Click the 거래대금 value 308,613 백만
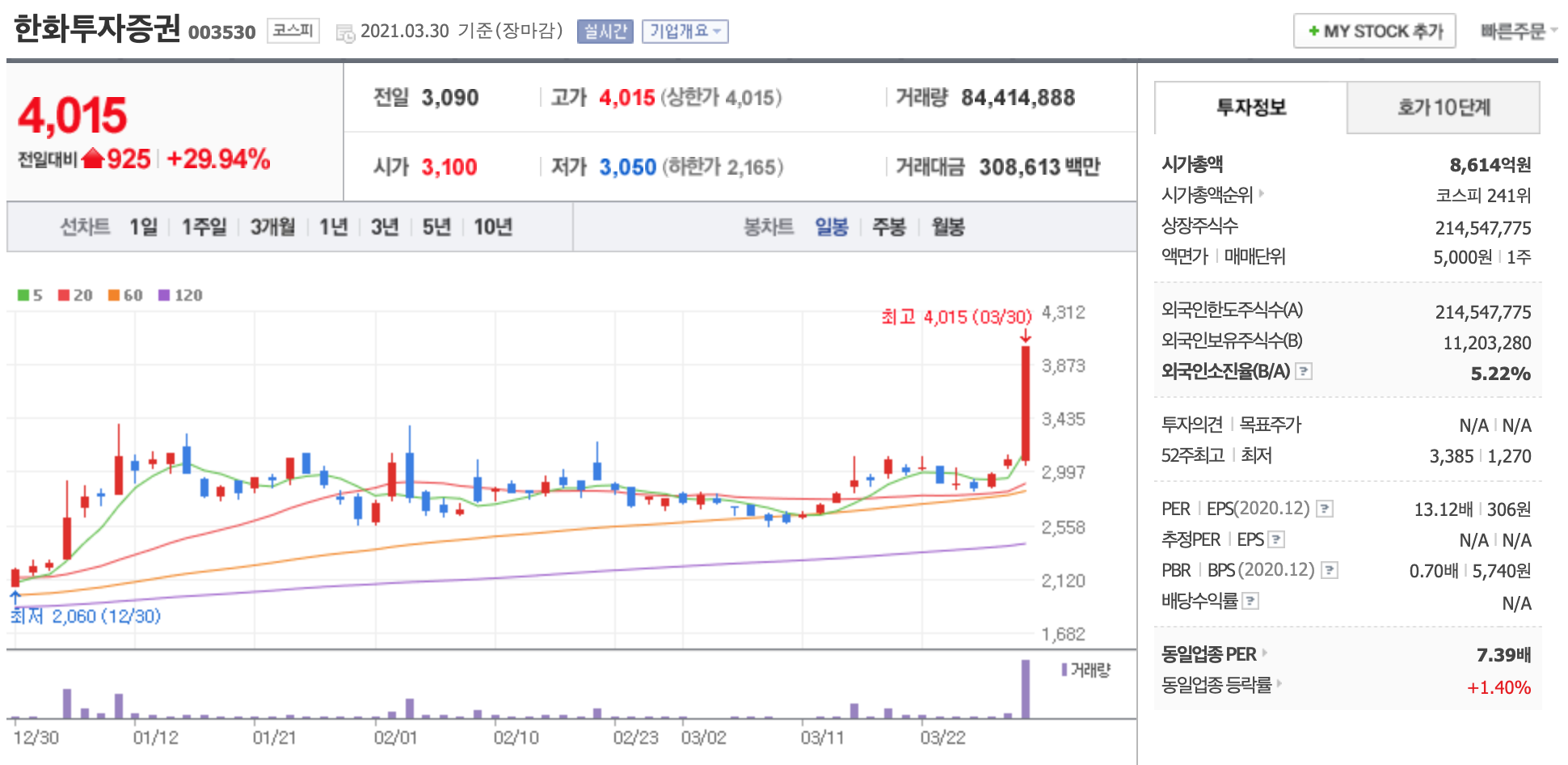 (x=1039, y=167)
